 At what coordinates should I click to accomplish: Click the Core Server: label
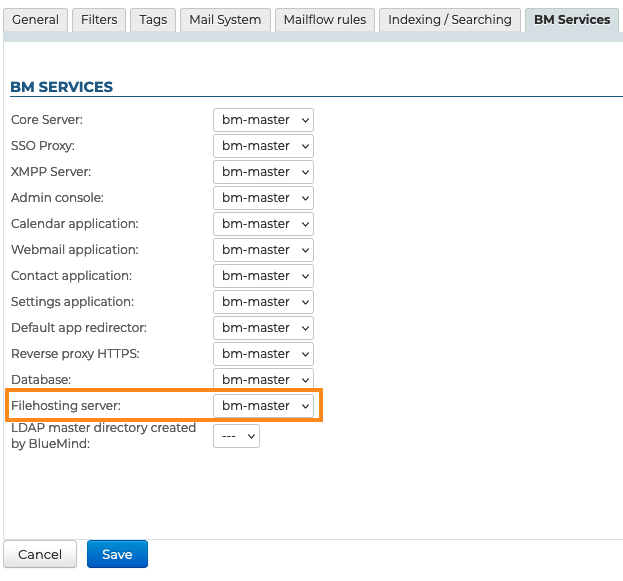[x=47, y=120]
